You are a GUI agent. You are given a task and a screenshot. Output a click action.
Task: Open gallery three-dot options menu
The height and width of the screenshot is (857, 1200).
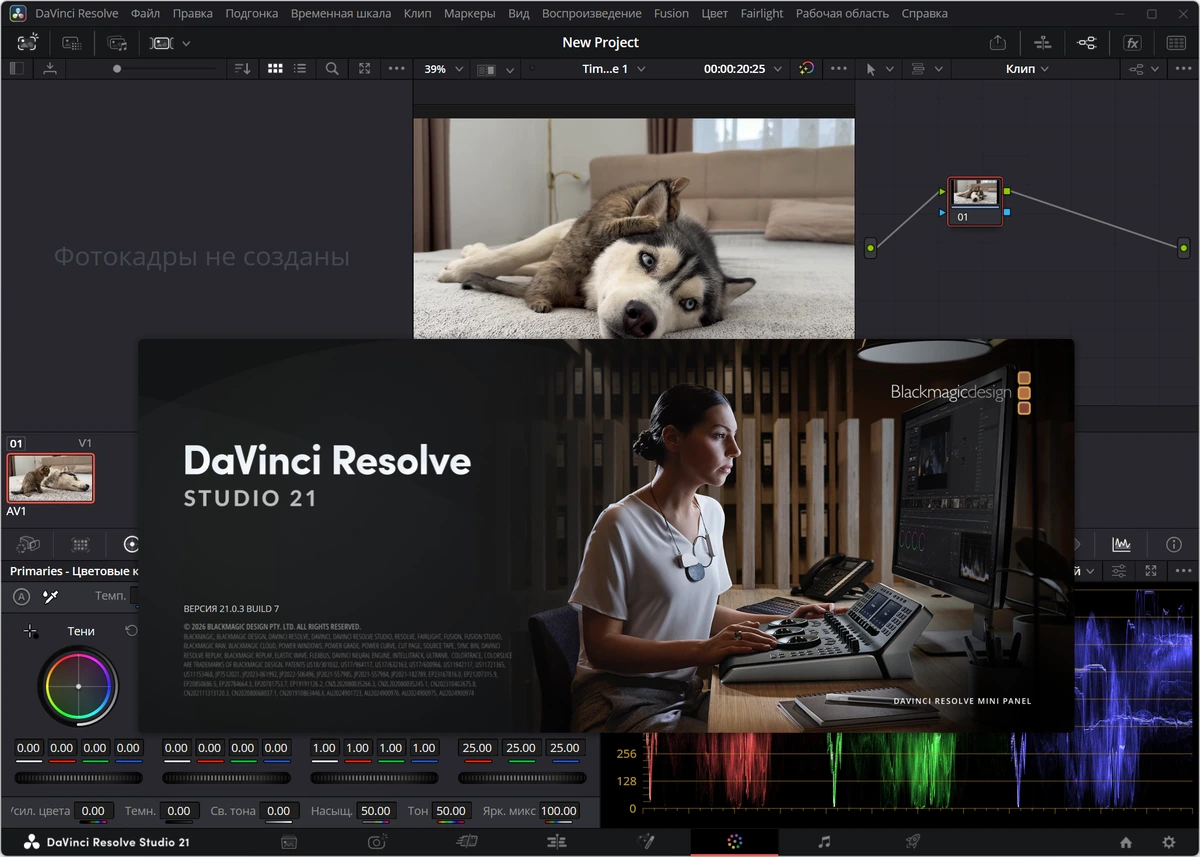tap(396, 69)
